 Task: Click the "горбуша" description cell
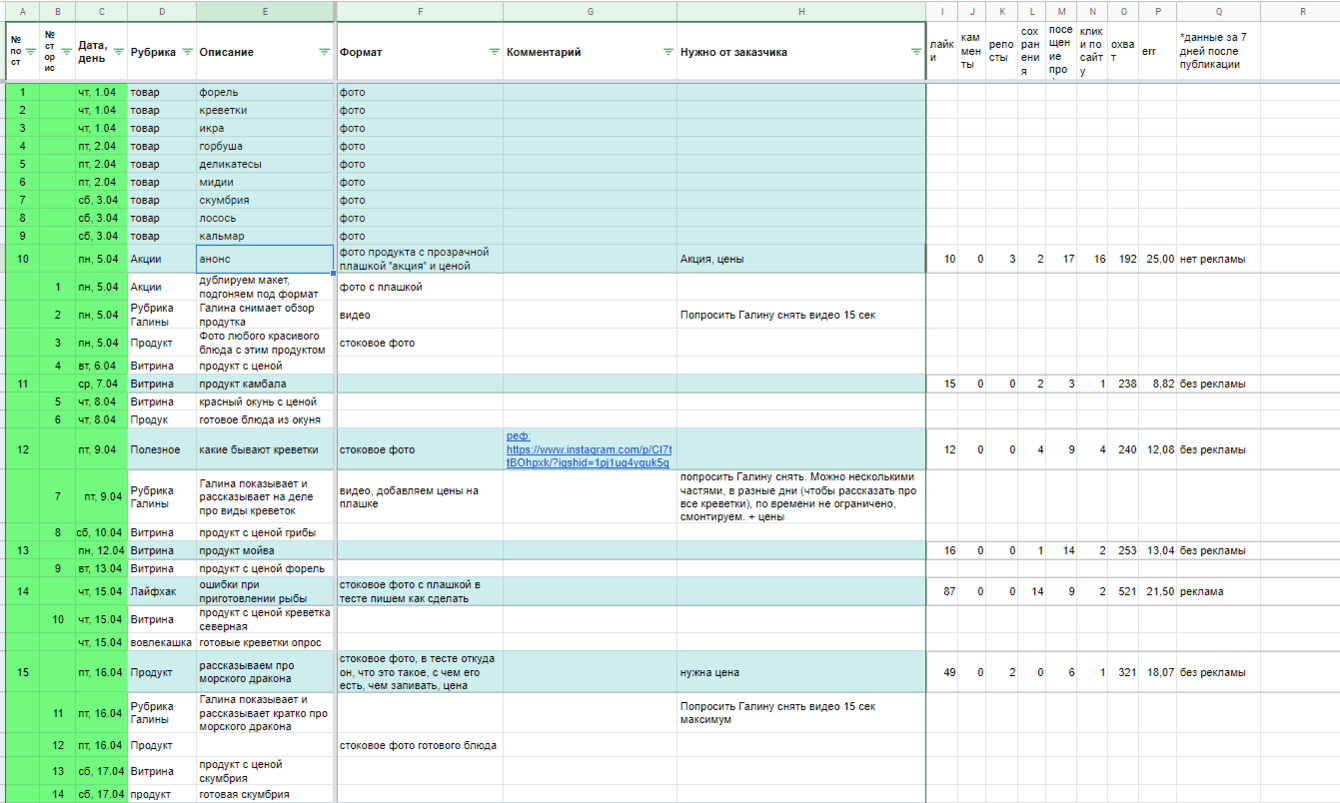click(x=265, y=146)
